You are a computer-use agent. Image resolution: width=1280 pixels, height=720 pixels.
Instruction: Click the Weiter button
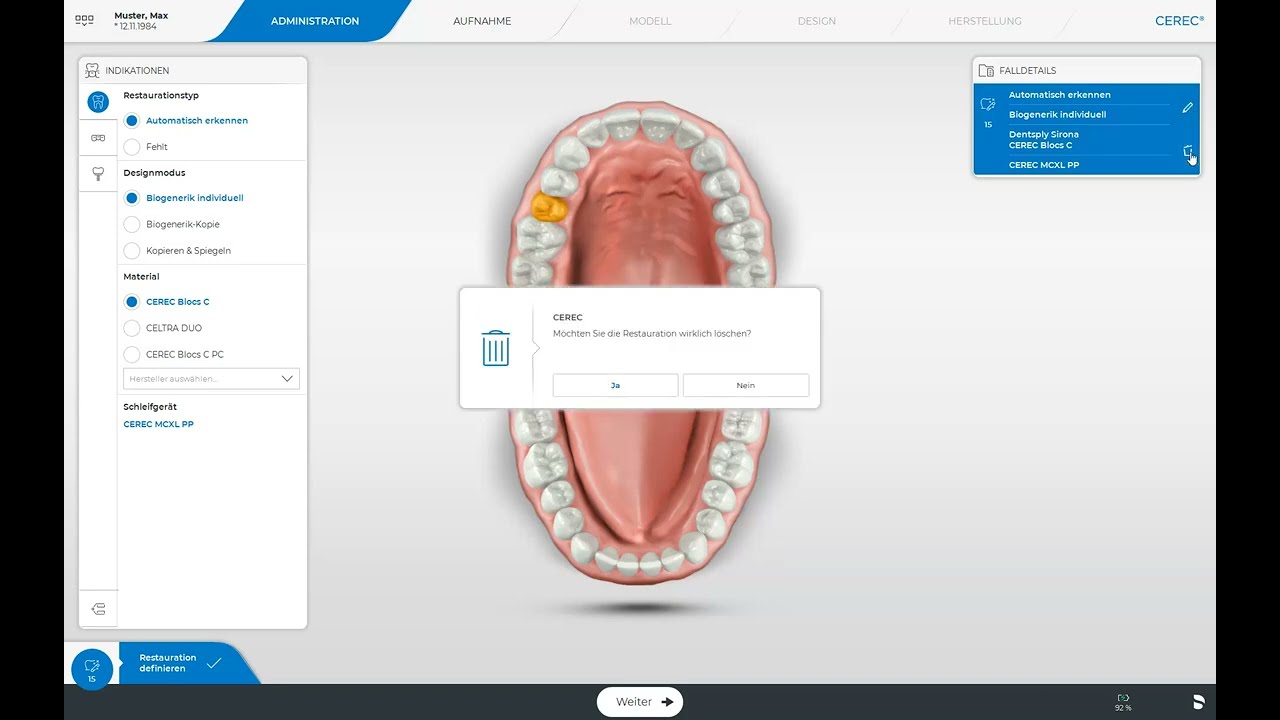[x=640, y=702]
